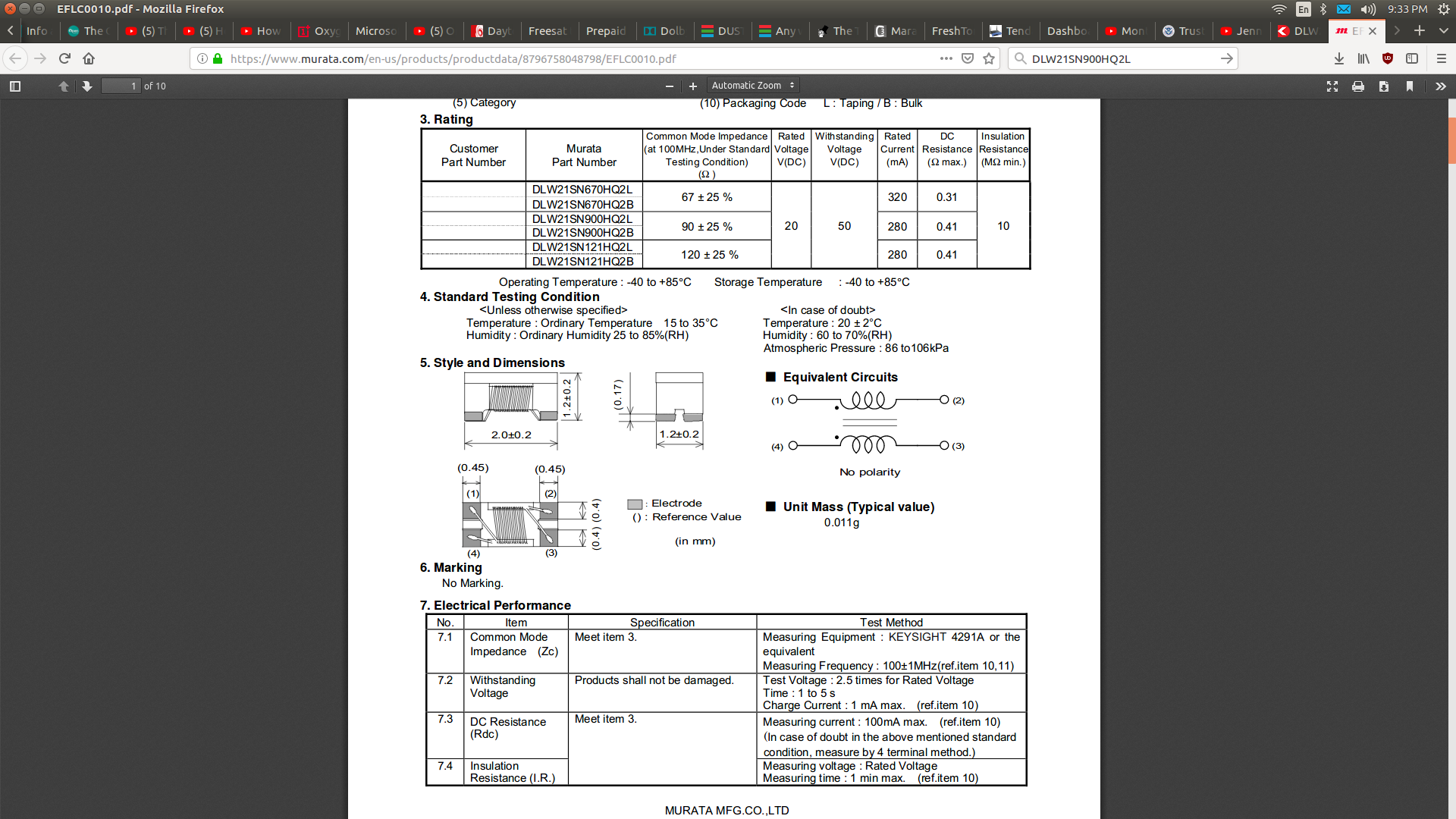Viewport: 1456px width, 819px height.
Task: Bookmark this page with the star
Action: click(x=989, y=58)
